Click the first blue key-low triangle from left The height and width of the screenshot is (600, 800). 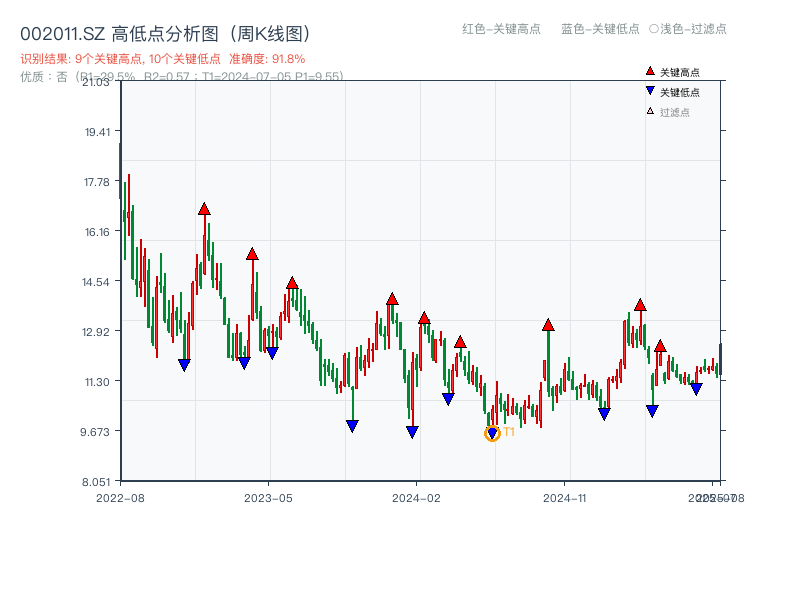coord(184,365)
